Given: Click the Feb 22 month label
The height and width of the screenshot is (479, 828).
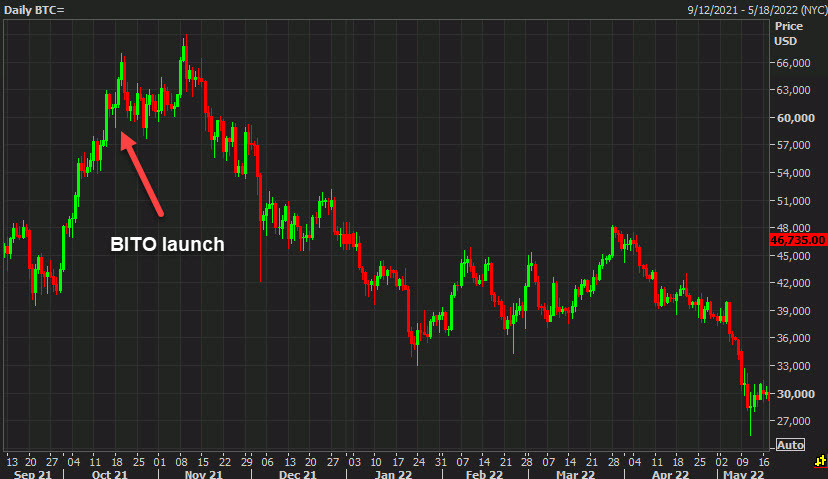Looking at the screenshot, I should 484,473.
